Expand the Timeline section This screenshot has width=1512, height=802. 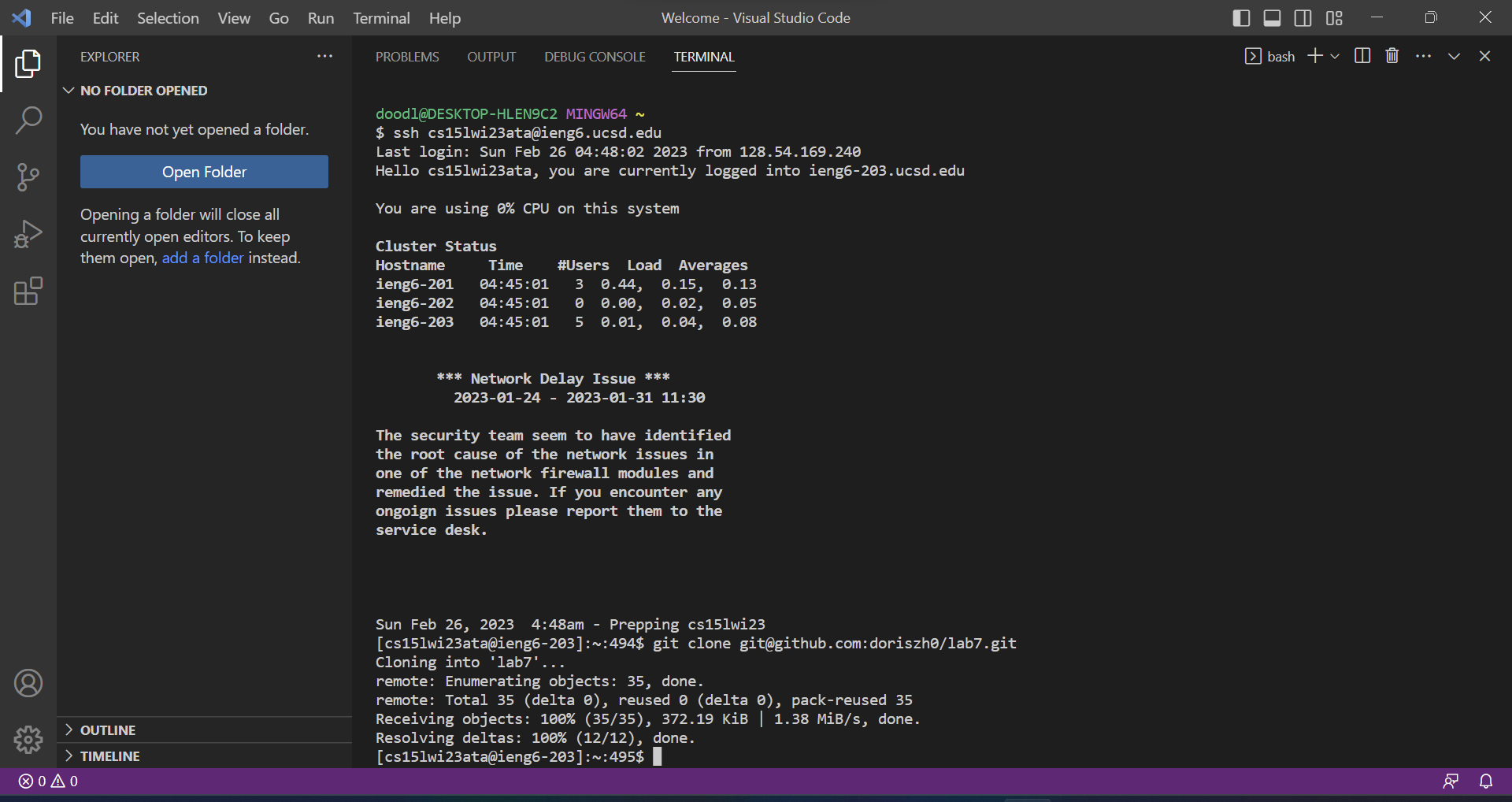110,756
